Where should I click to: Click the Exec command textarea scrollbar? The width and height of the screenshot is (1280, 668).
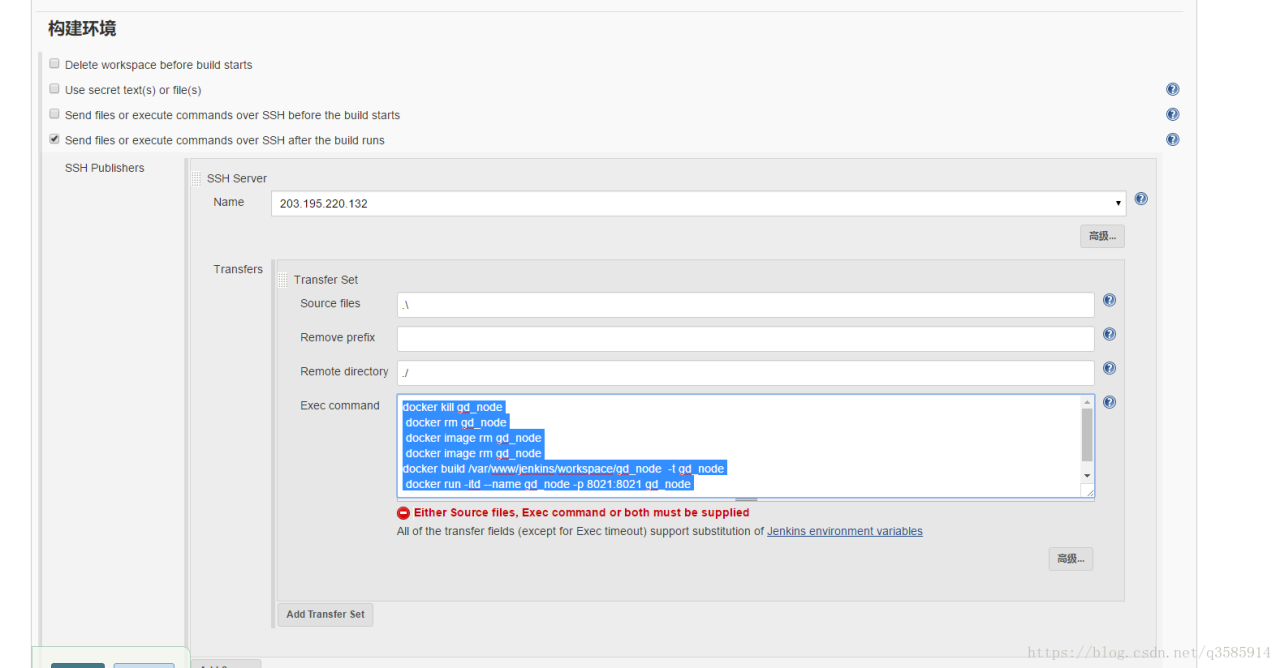pos(1087,436)
